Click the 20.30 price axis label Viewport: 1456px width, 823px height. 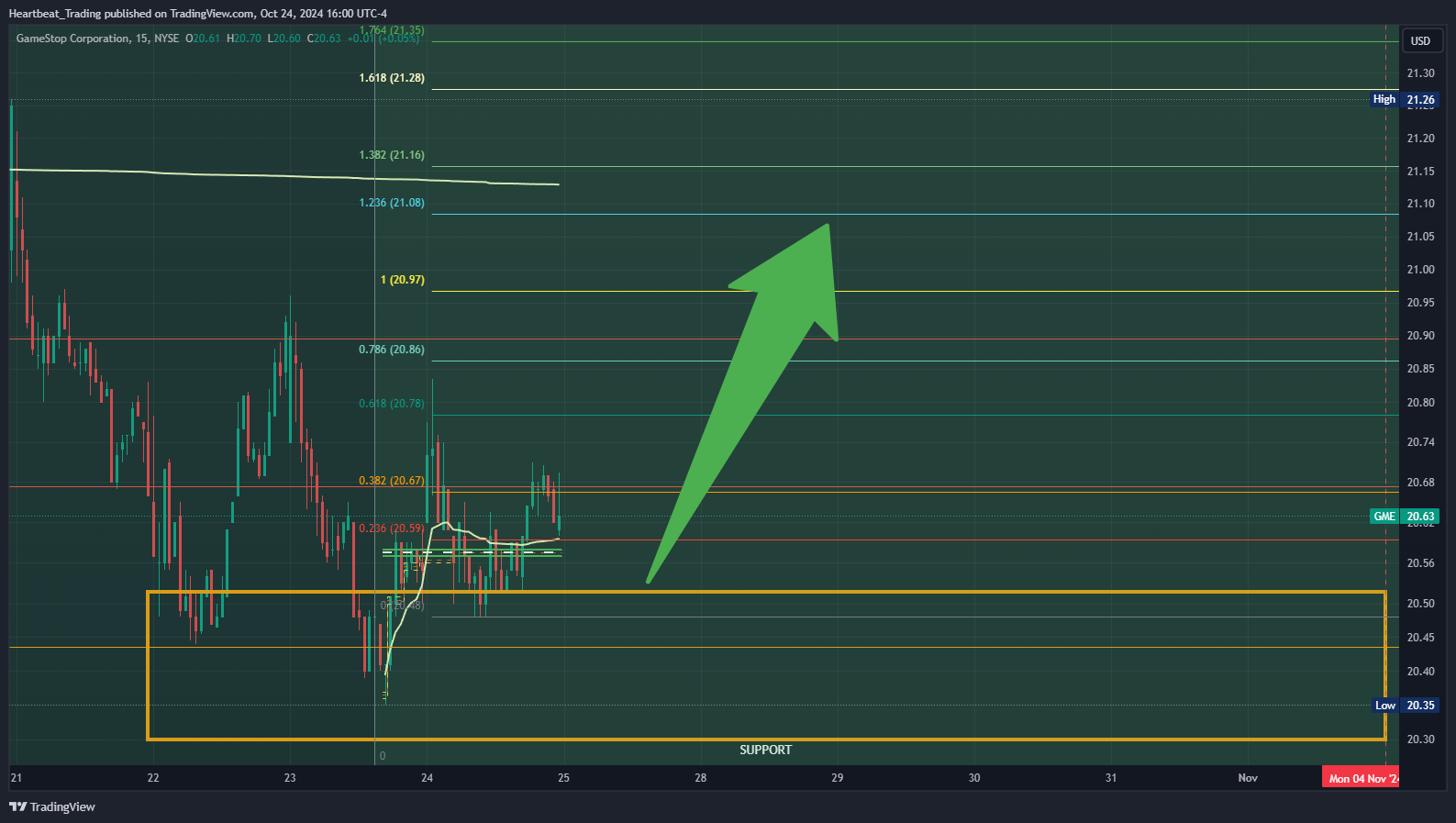(x=1420, y=740)
